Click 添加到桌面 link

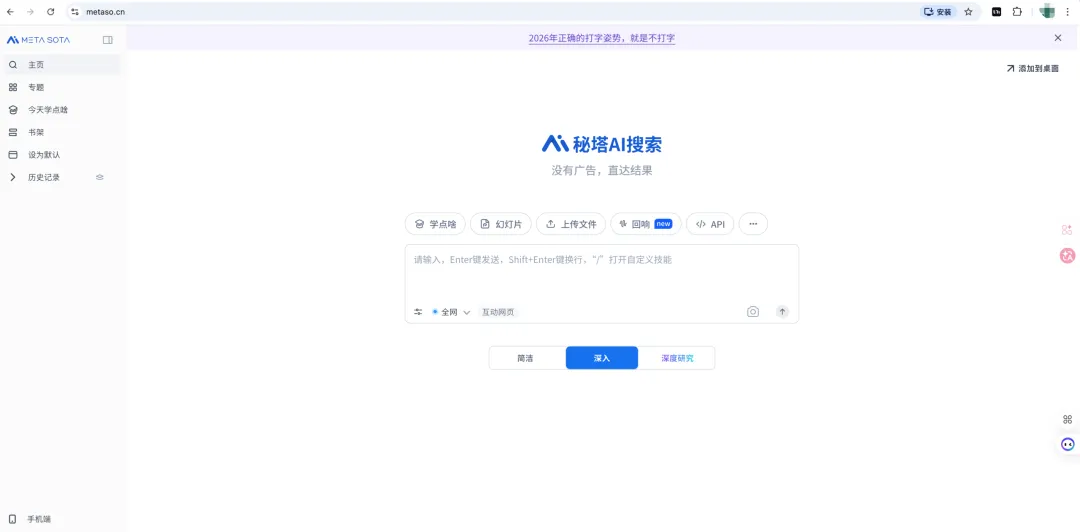pos(1032,68)
